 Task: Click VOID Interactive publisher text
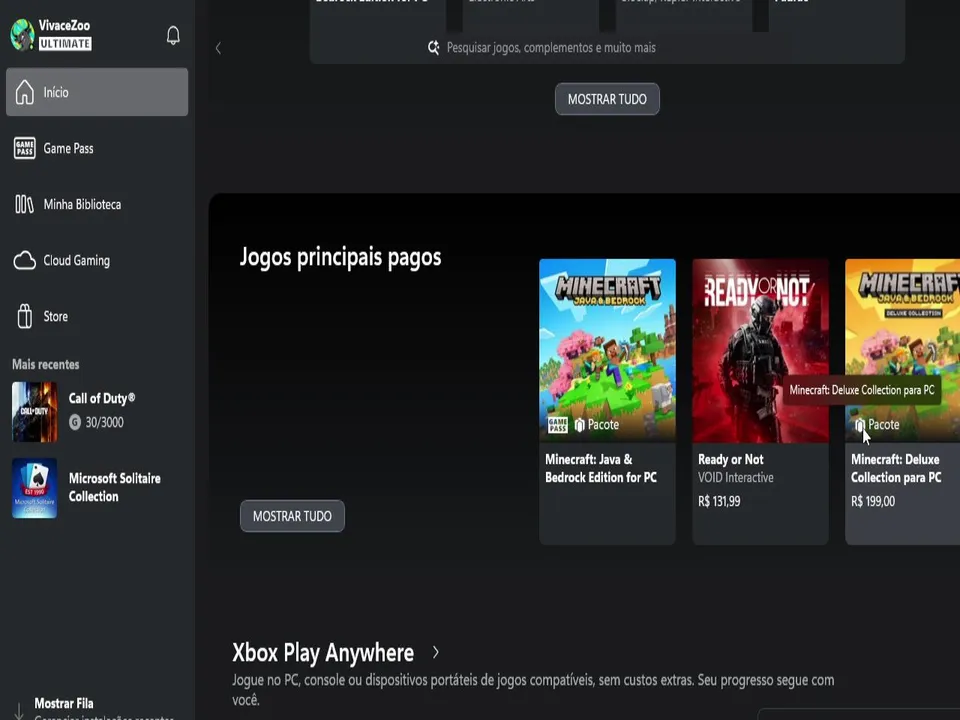click(735, 478)
